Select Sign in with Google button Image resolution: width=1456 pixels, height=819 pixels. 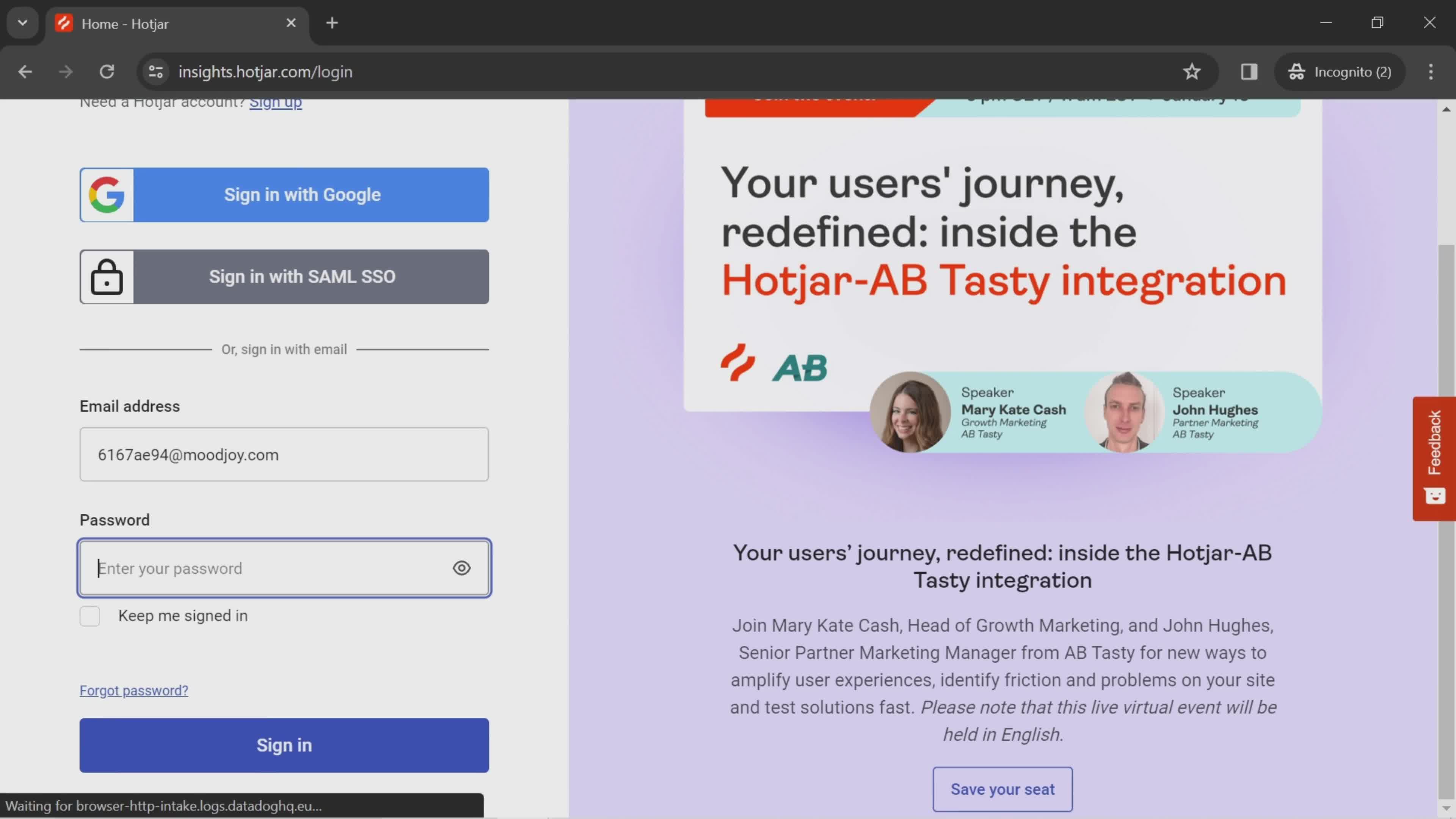click(x=284, y=194)
